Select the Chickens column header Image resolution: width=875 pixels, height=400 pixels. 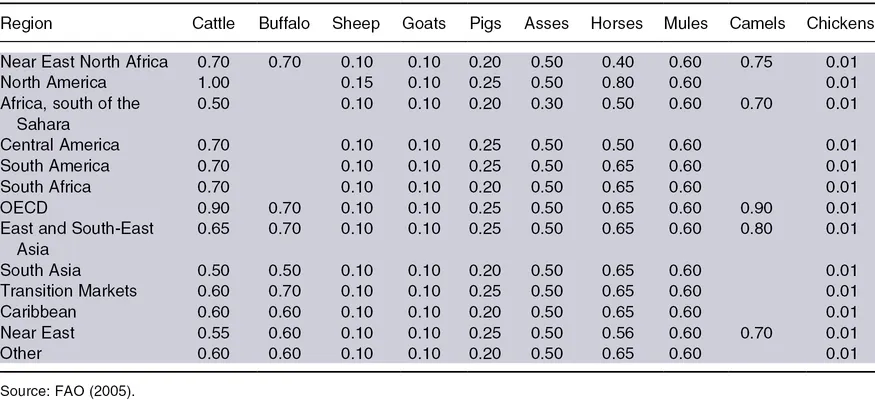tap(840, 22)
